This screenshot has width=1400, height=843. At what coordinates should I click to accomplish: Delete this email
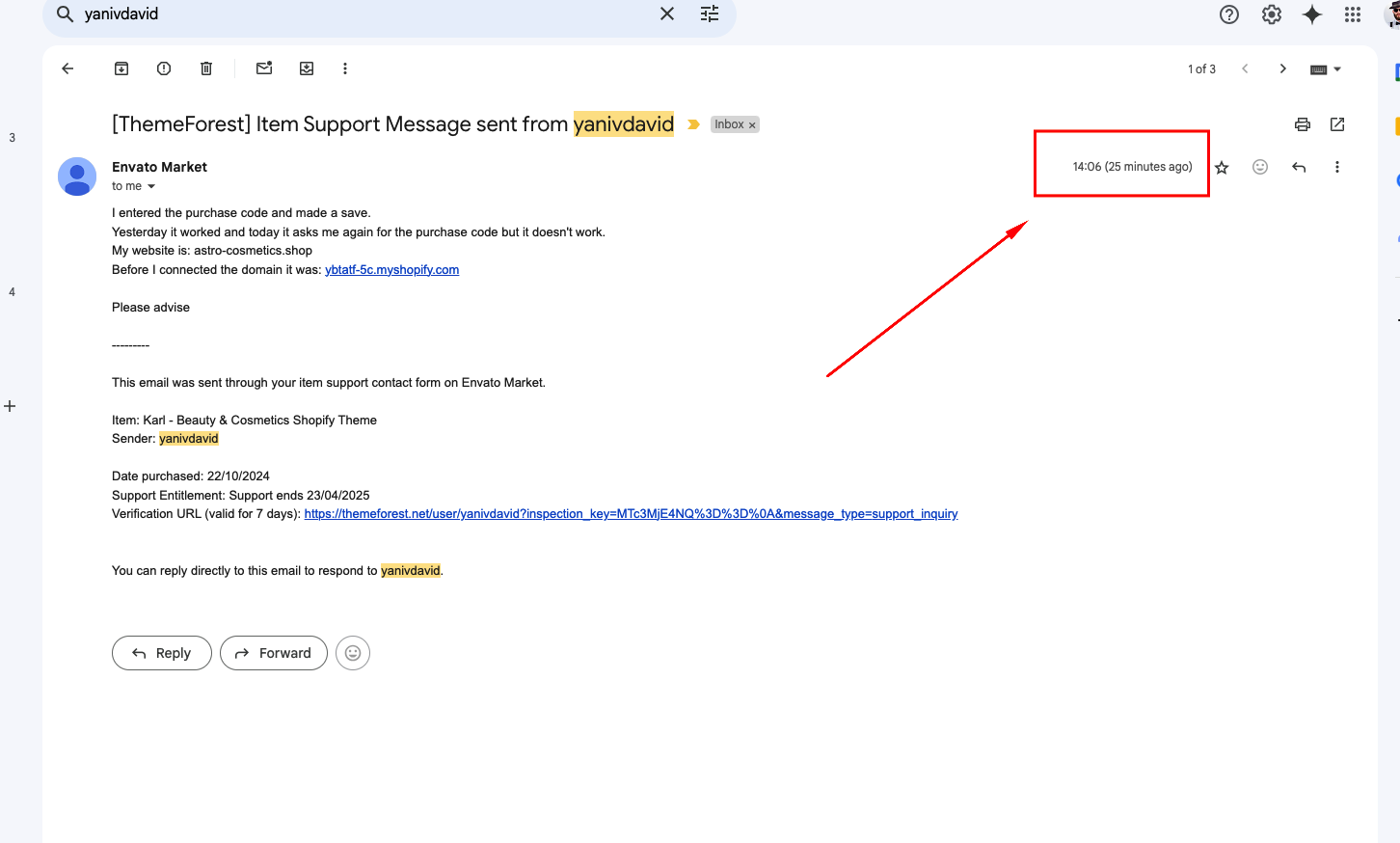[x=206, y=68]
